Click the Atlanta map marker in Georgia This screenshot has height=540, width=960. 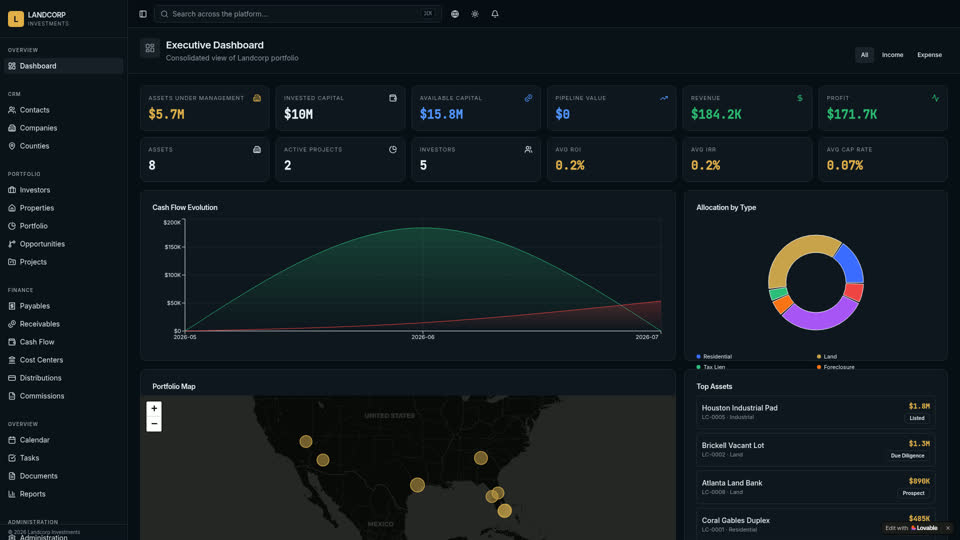tap(481, 458)
